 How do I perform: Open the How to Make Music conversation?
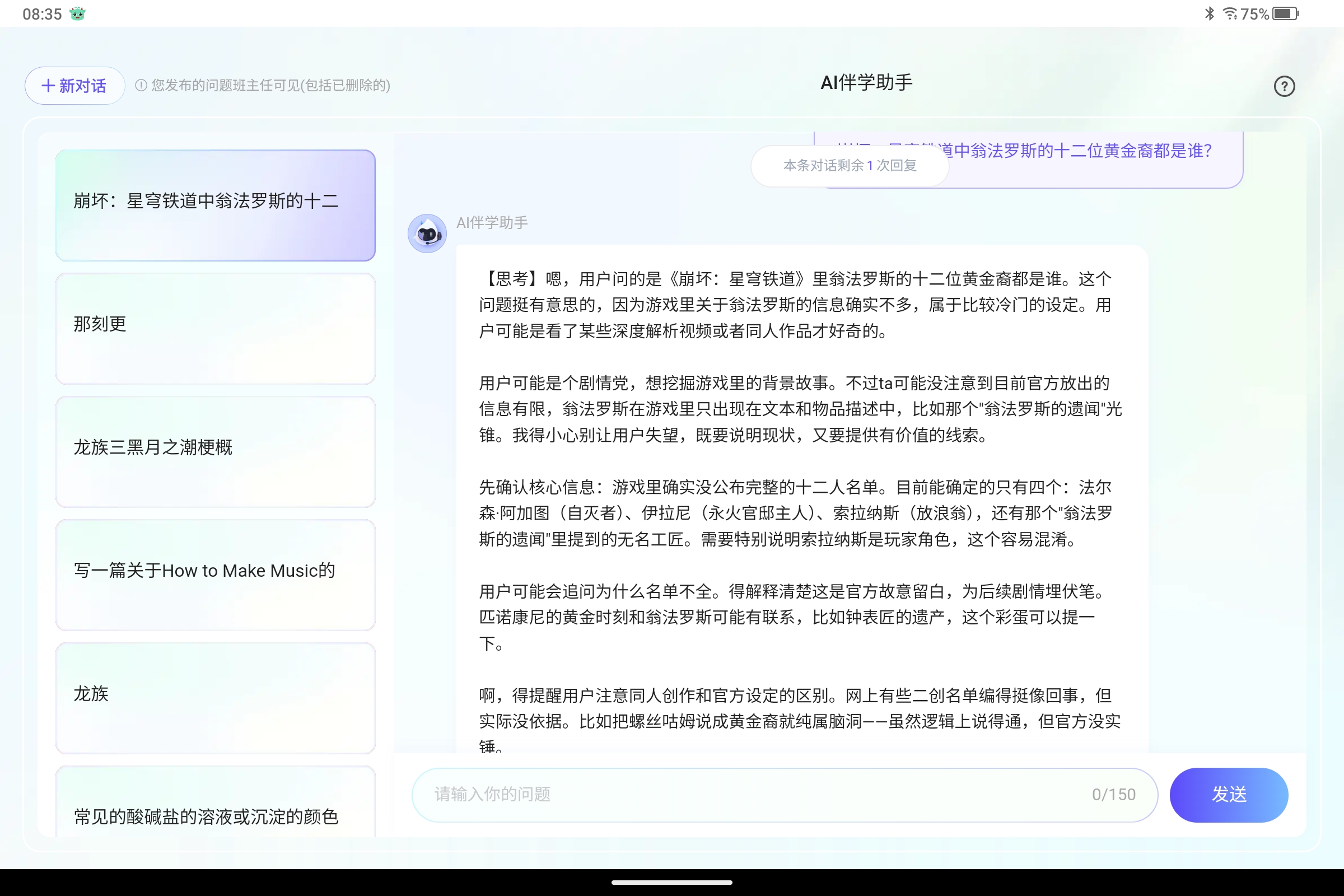tap(216, 575)
